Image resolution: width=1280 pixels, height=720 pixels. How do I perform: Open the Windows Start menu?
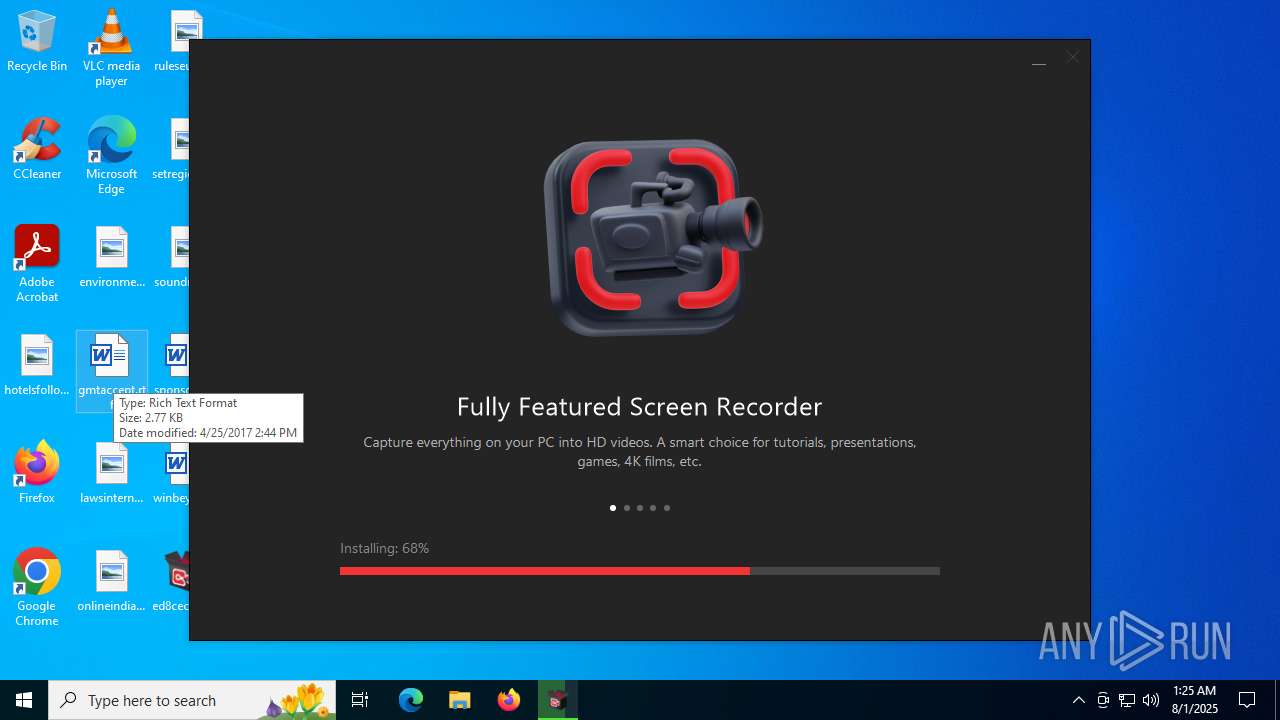point(24,700)
